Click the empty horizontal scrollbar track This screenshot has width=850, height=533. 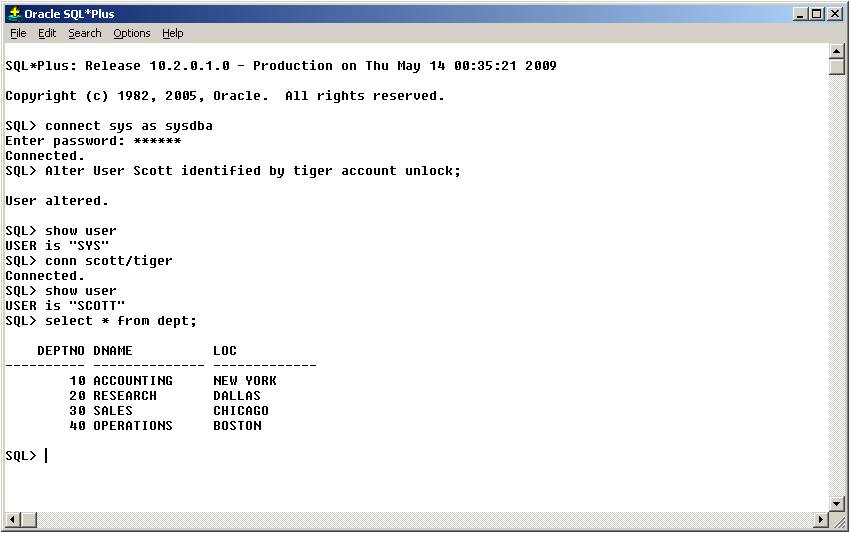click(426, 519)
